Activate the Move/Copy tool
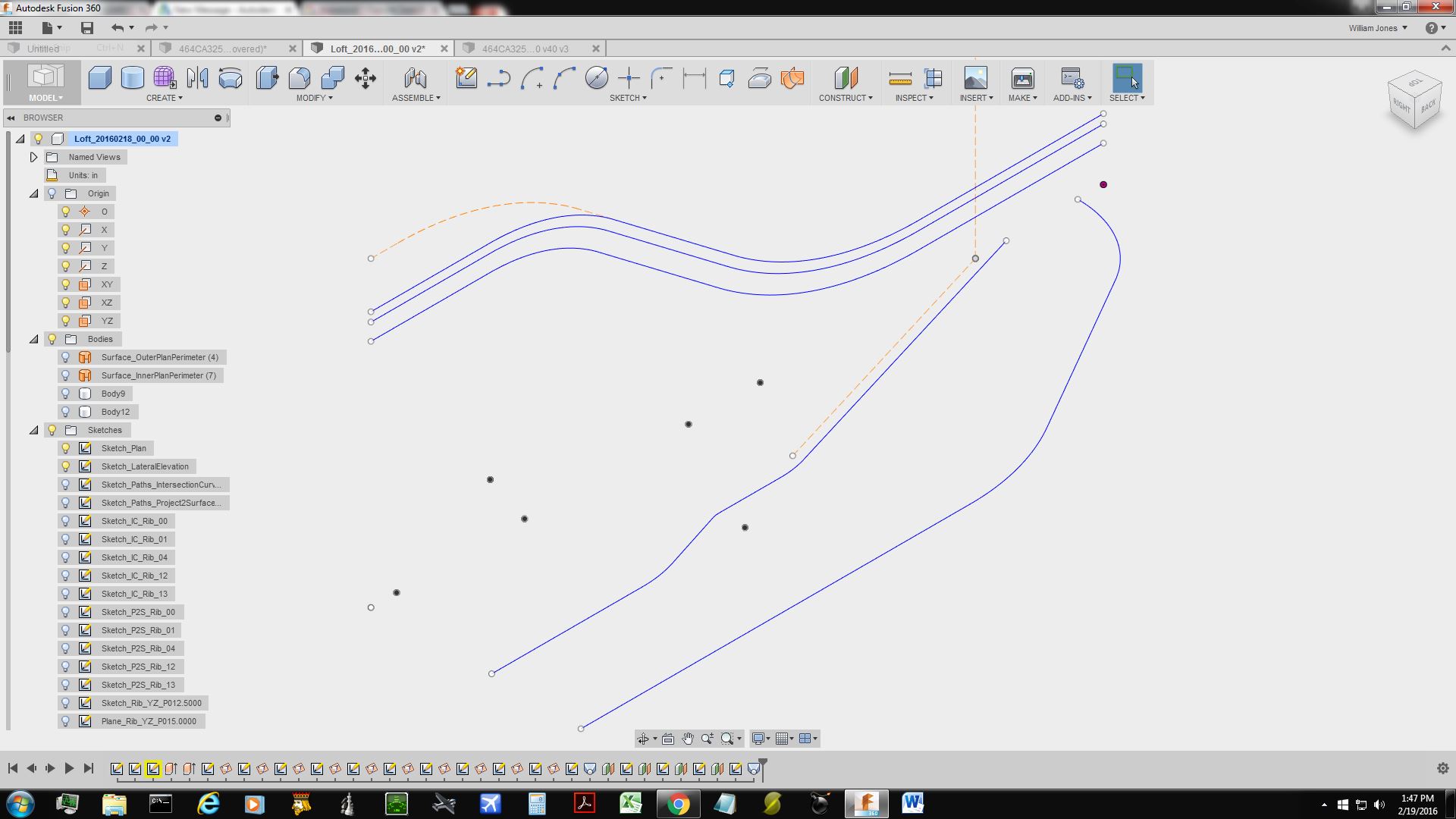Viewport: 1456px width, 819px height. (366, 78)
